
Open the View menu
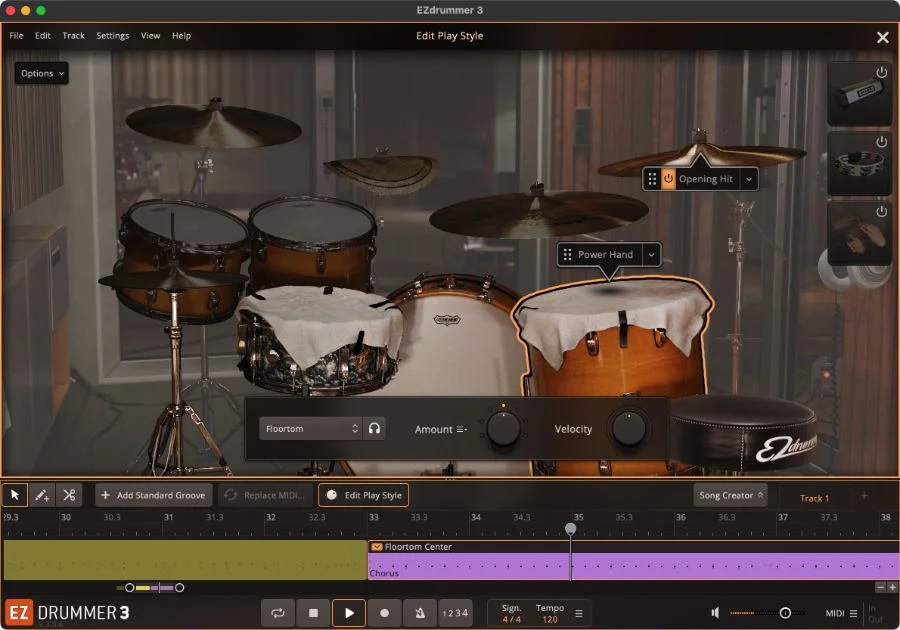(x=150, y=36)
